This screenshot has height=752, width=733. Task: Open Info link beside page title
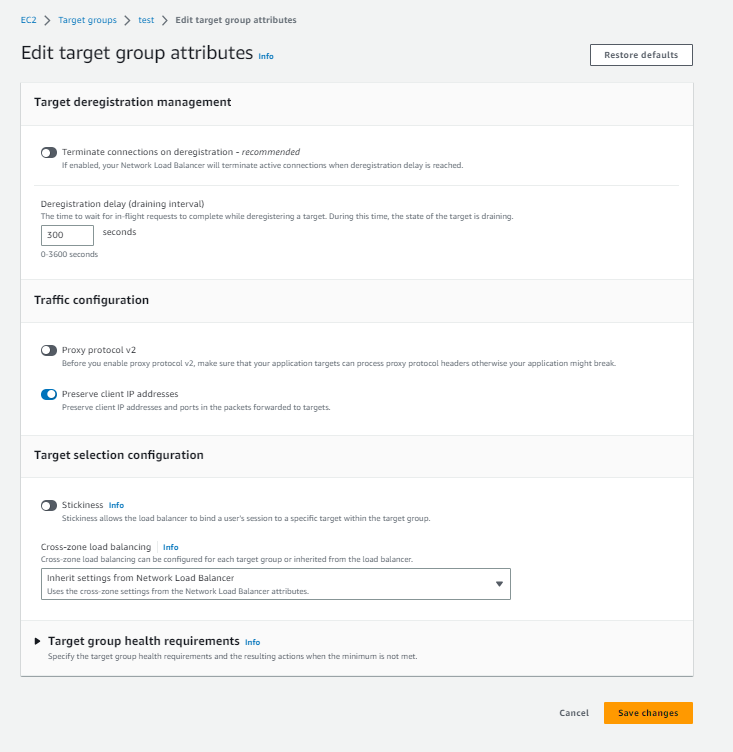266,56
